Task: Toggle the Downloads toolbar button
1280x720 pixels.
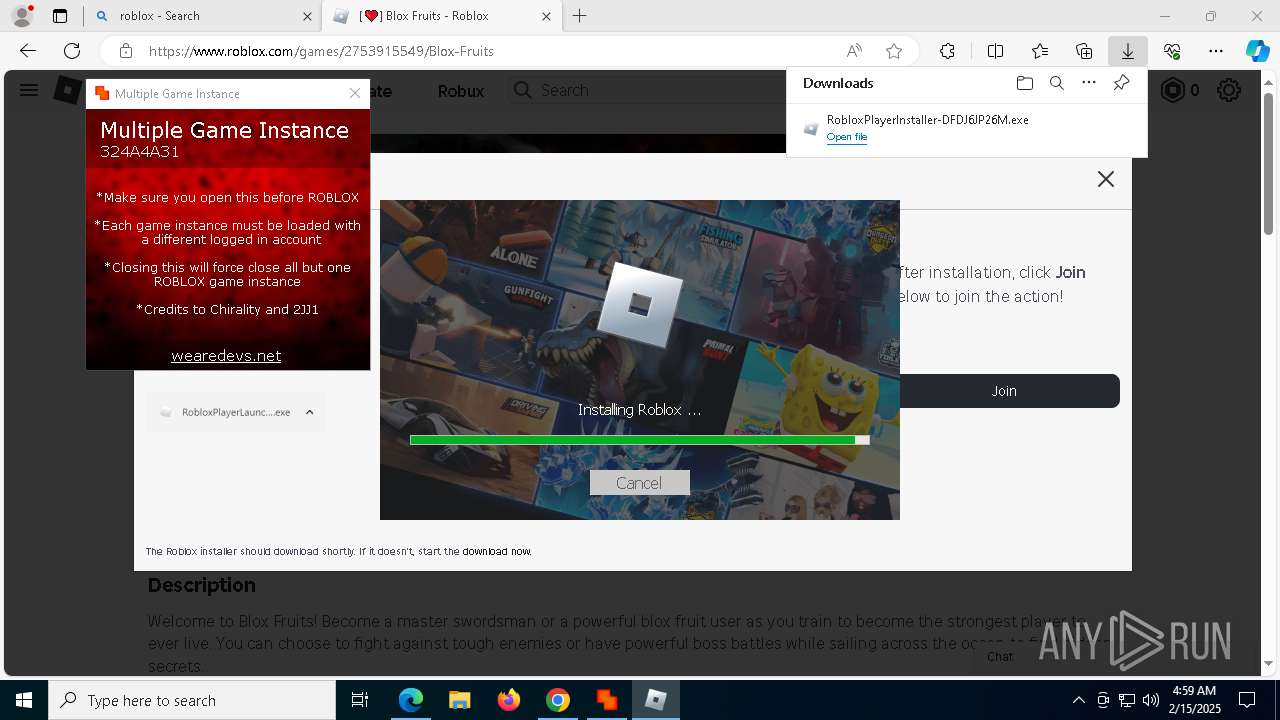Action: [x=1127, y=51]
